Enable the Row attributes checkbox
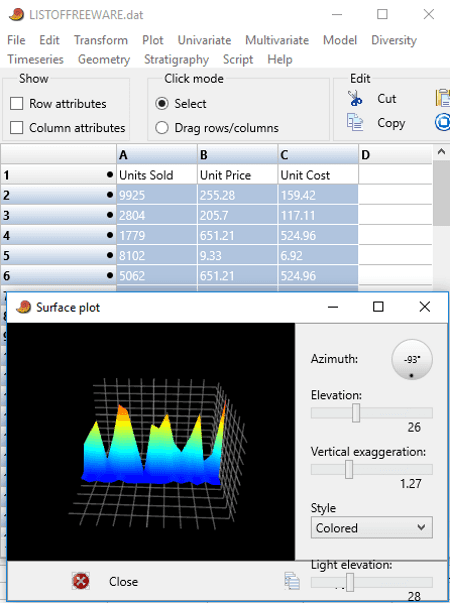Viewport: 450px width, 603px height. pos(17,103)
